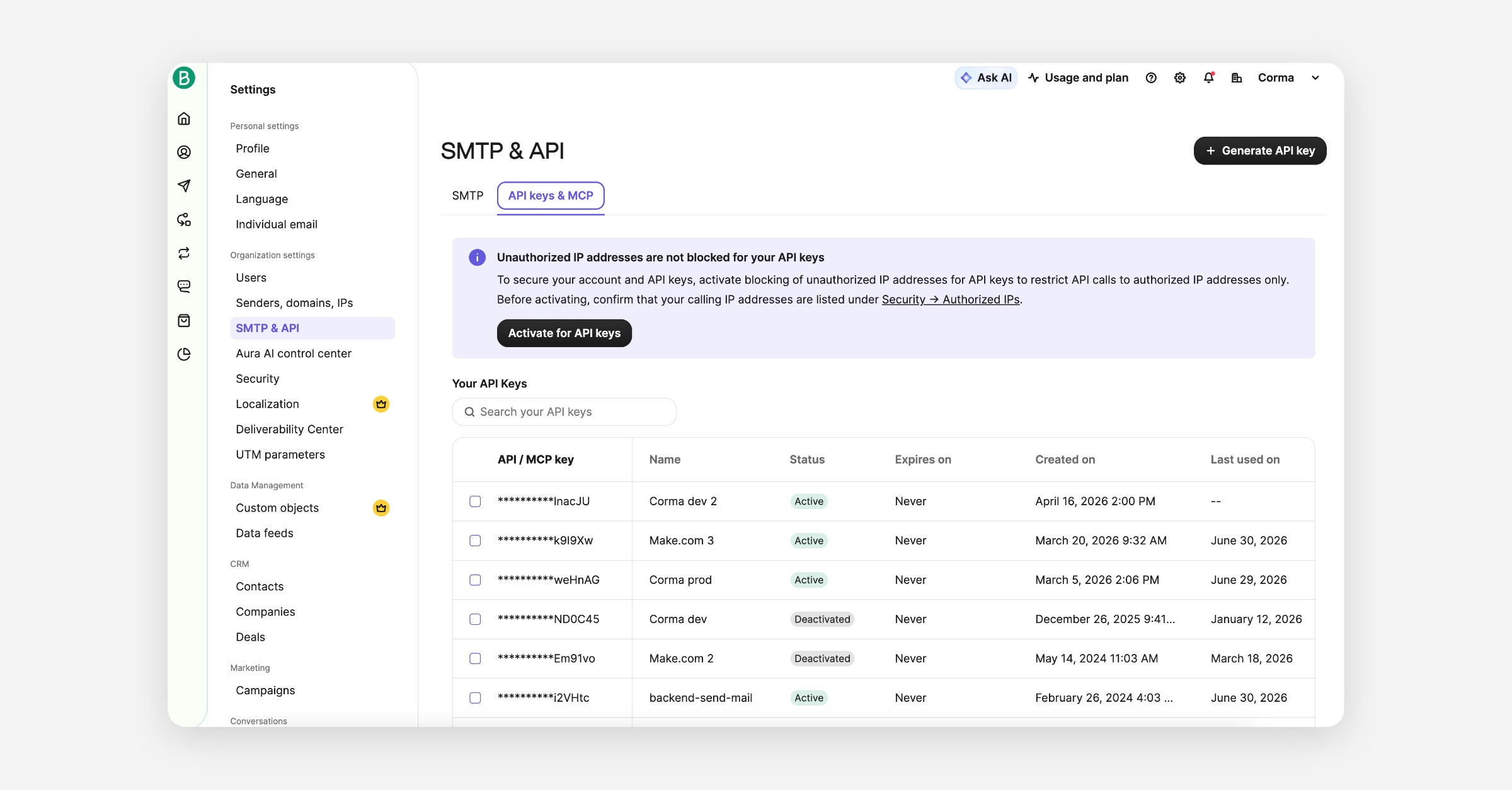This screenshot has width=1512, height=790.
Task: Open Contacts under CRM settings
Action: [312, 587]
